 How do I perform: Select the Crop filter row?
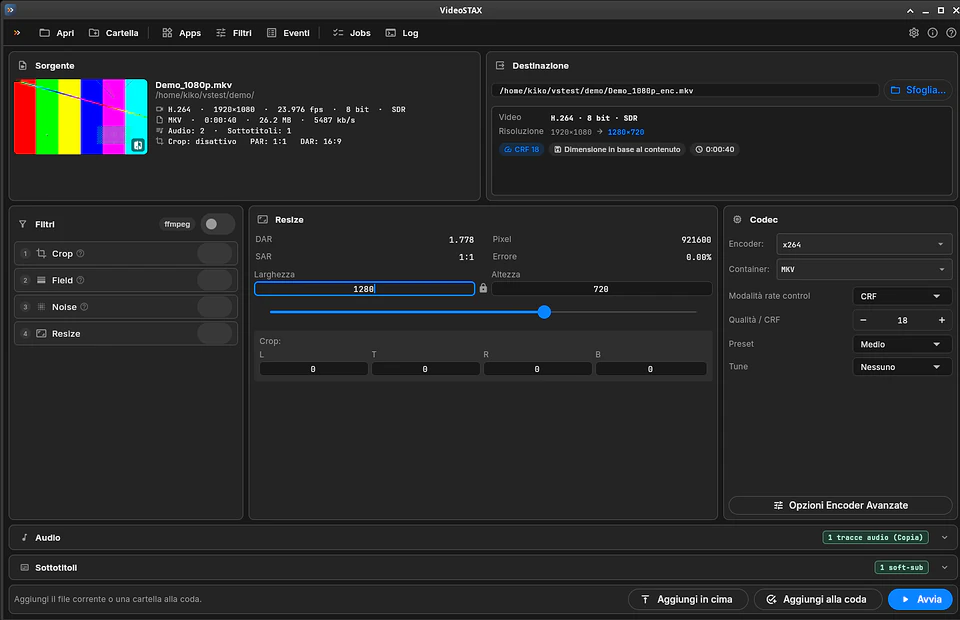[x=126, y=253]
